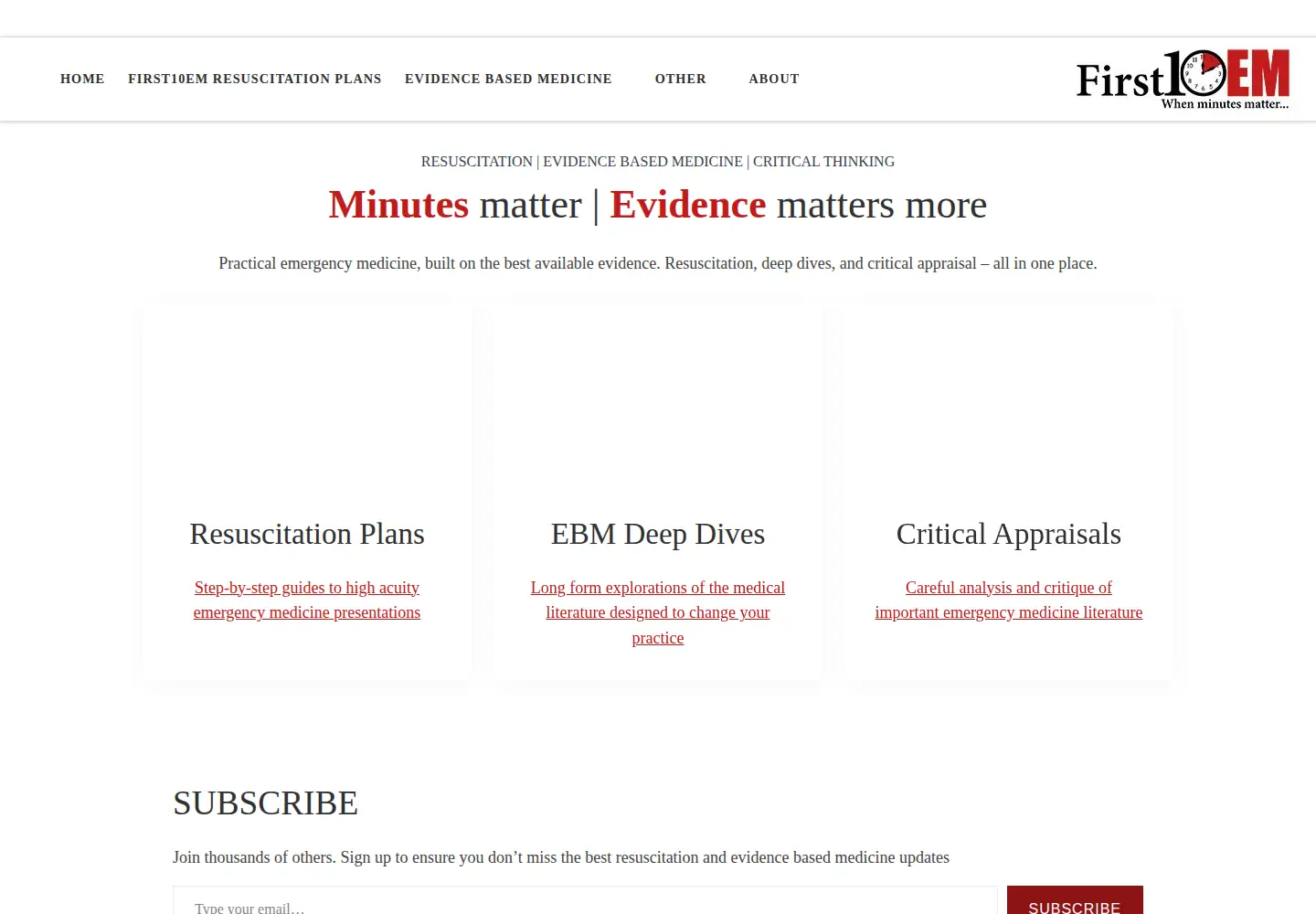This screenshot has height=914, width=1316.
Task: Click the red SUBSCRIBE button
Action: [1075, 900]
